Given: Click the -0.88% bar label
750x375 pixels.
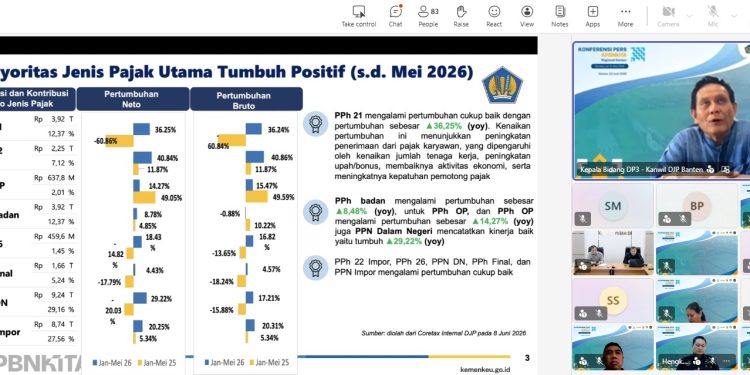Looking at the screenshot, I should (230, 214).
